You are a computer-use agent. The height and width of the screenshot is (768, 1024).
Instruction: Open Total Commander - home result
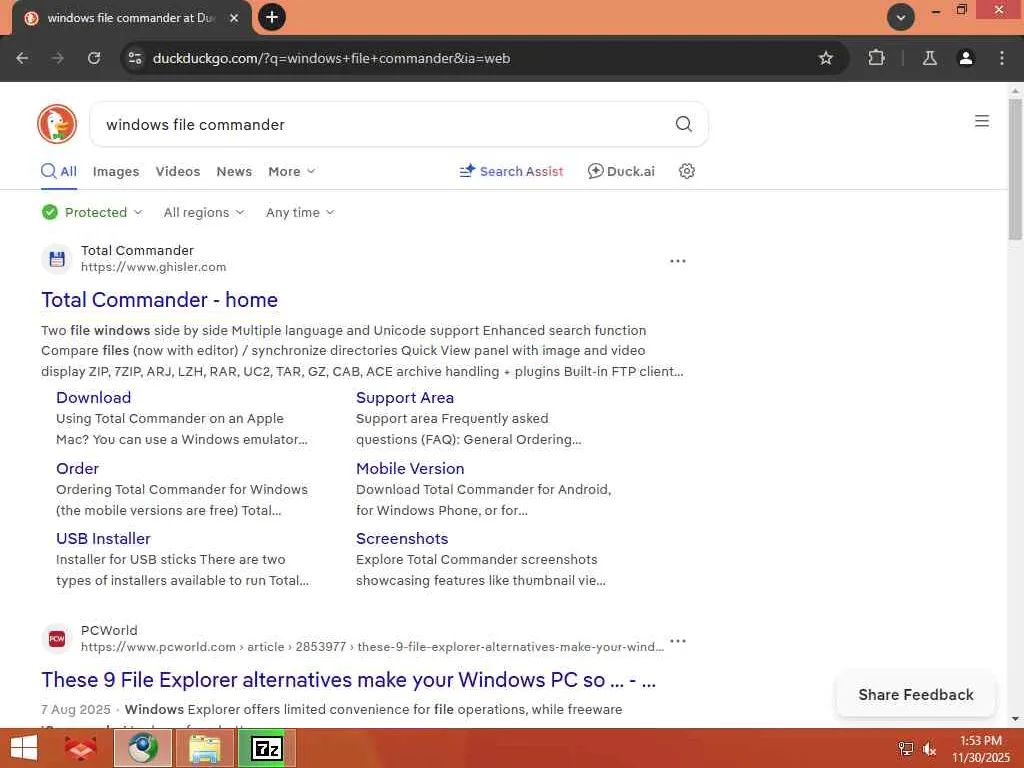159,300
